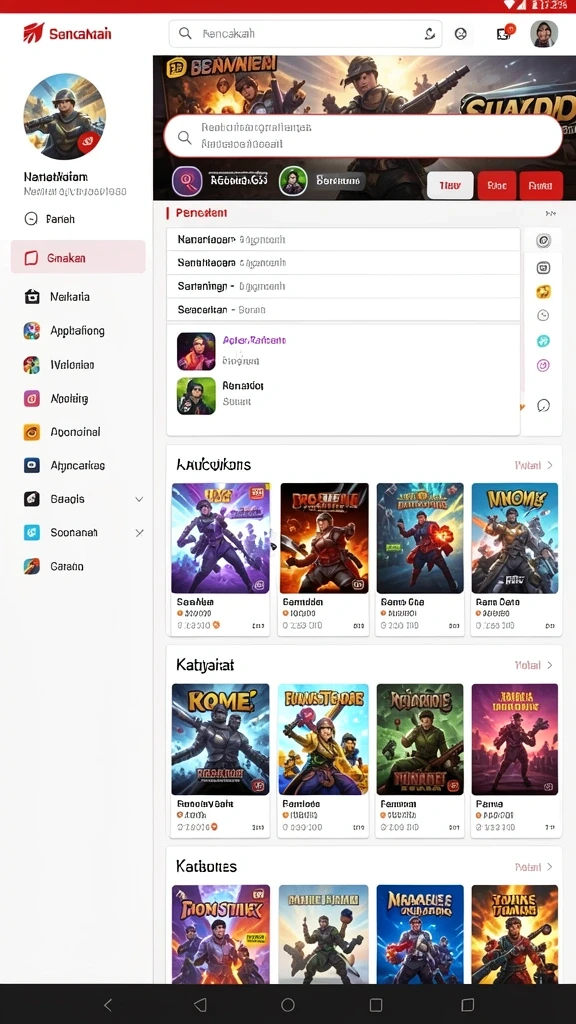Open the purple Seahba game card

220,558
